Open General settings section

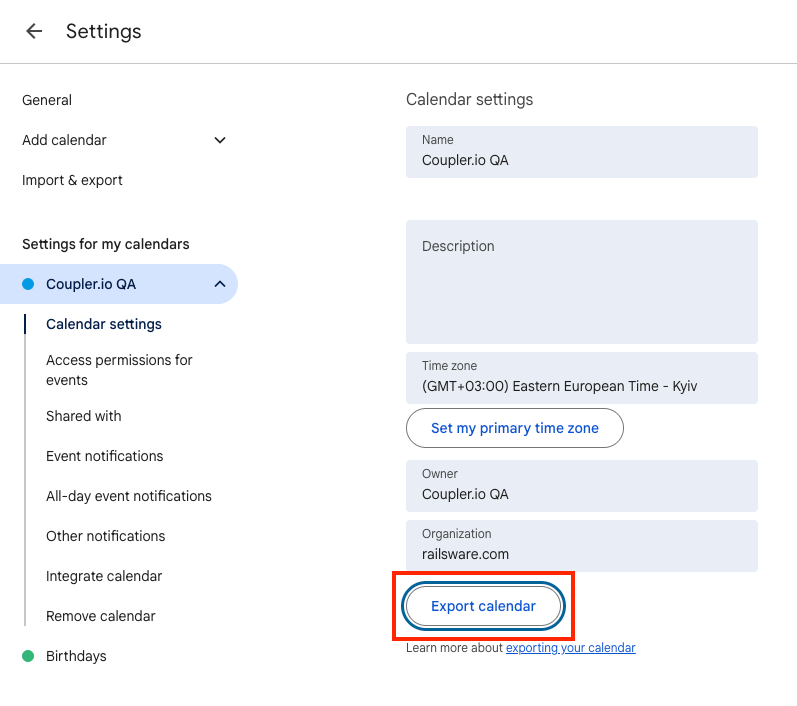(x=47, y=100)
